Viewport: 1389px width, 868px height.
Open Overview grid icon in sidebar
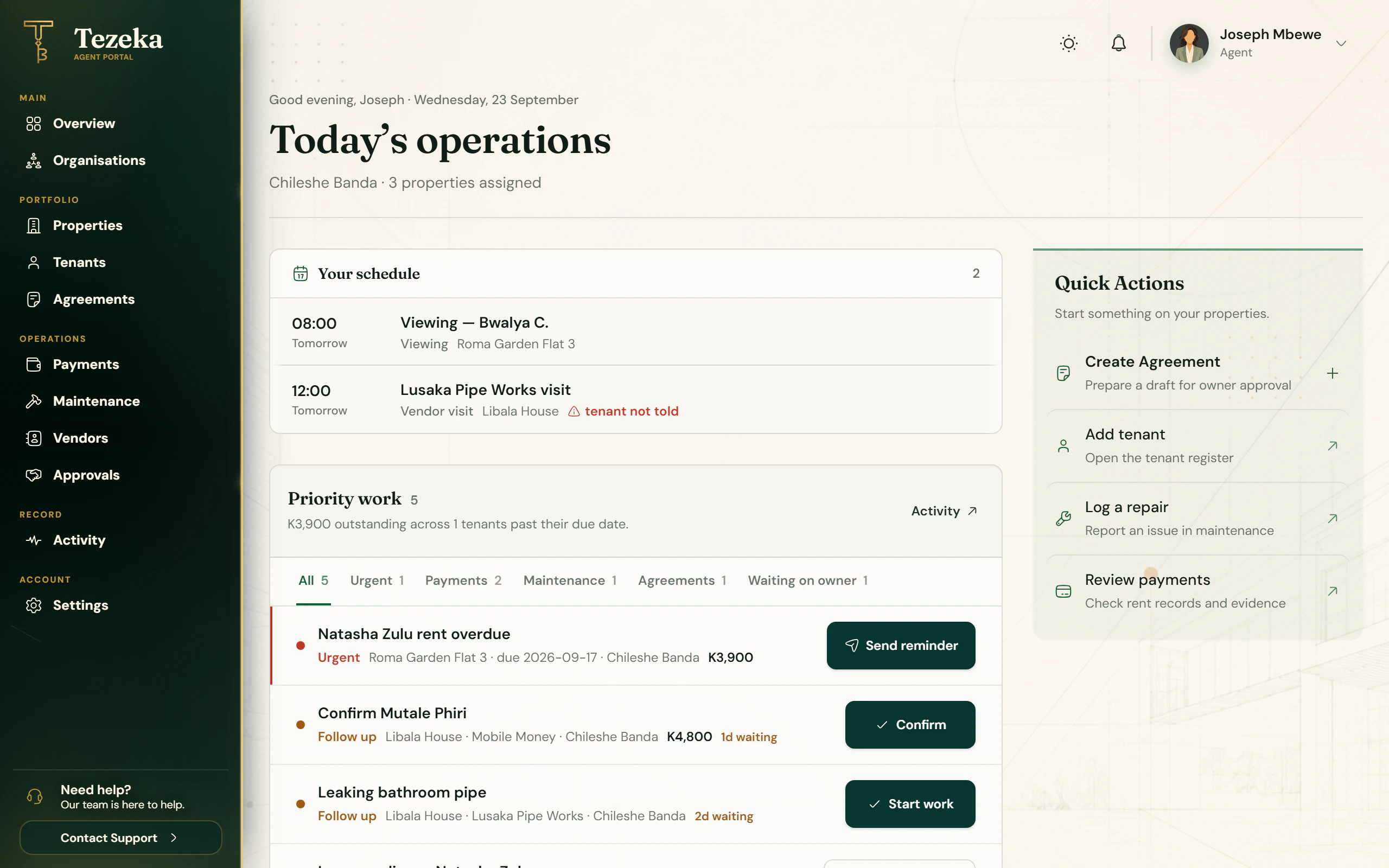coord(34,124)
